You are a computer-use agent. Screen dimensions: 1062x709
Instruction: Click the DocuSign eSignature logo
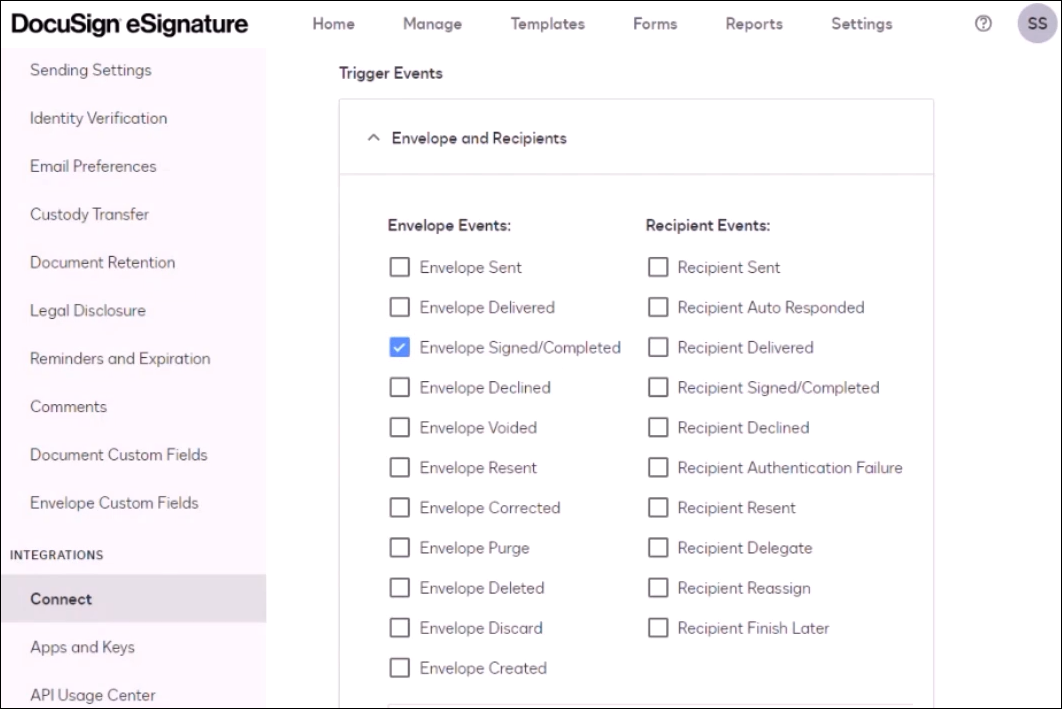tap(130, 25)
